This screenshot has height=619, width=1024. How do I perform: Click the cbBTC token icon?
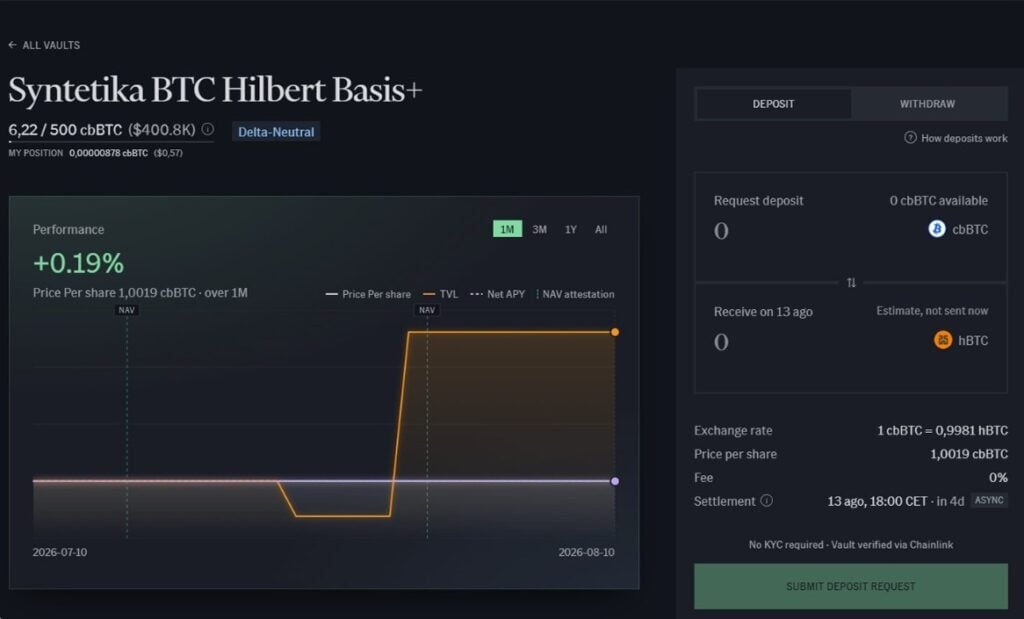pyautogui.click(x=937, y=229)
